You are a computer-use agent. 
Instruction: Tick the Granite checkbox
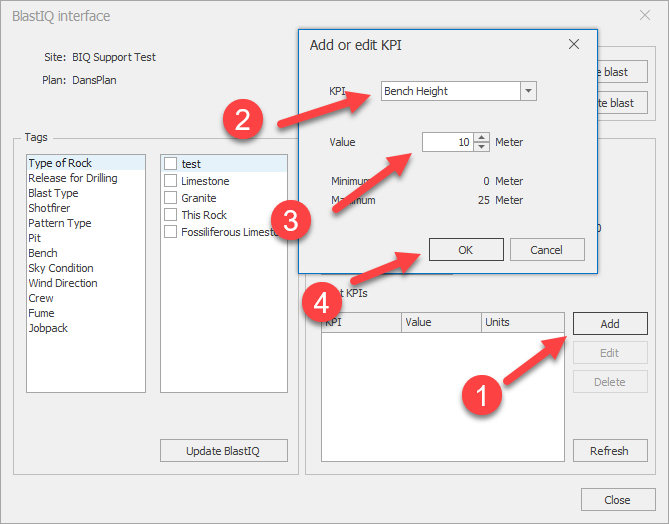pos(171,198)
